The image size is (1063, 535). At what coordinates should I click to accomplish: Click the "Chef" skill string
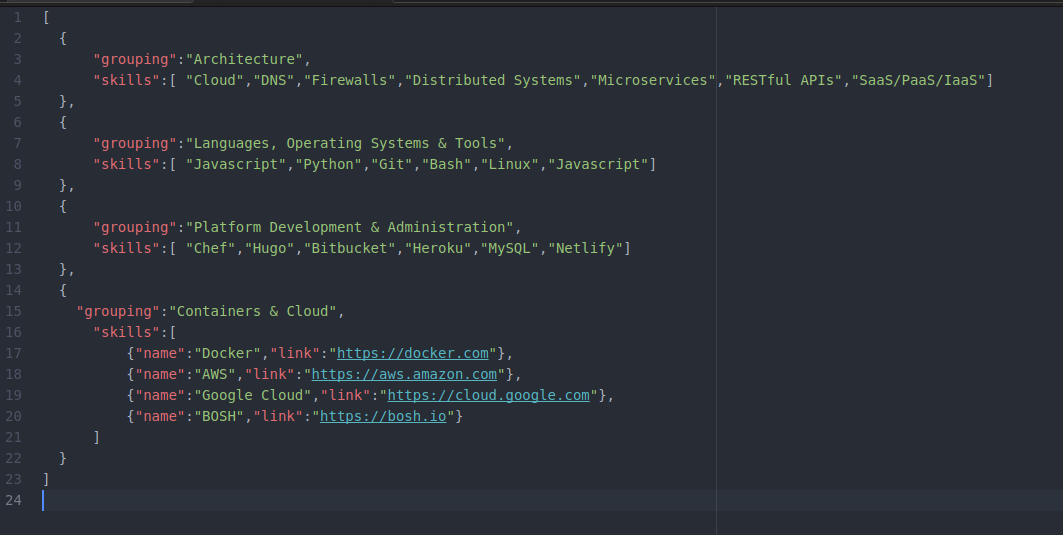(x=211, y=249)
